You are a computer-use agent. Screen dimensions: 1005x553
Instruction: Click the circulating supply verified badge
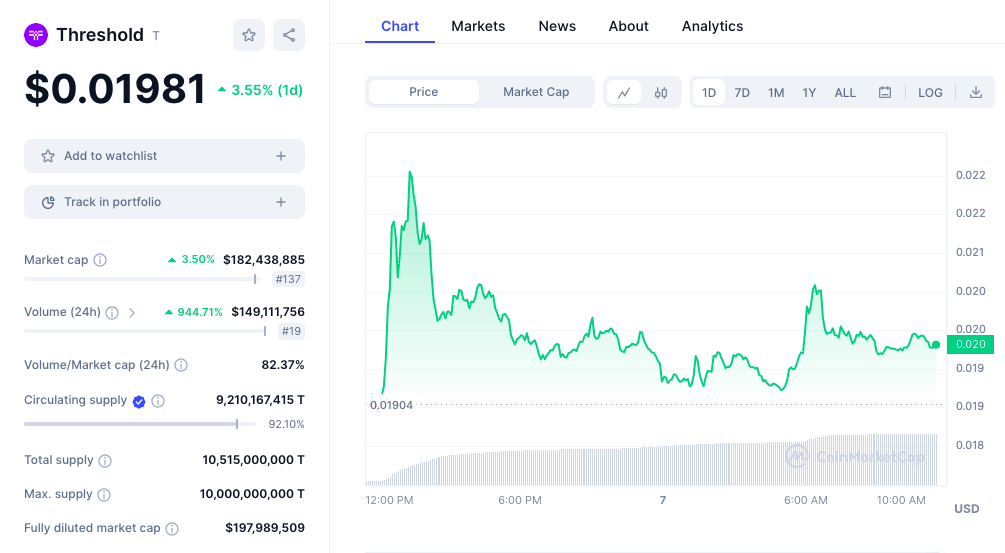click(139, 402)
